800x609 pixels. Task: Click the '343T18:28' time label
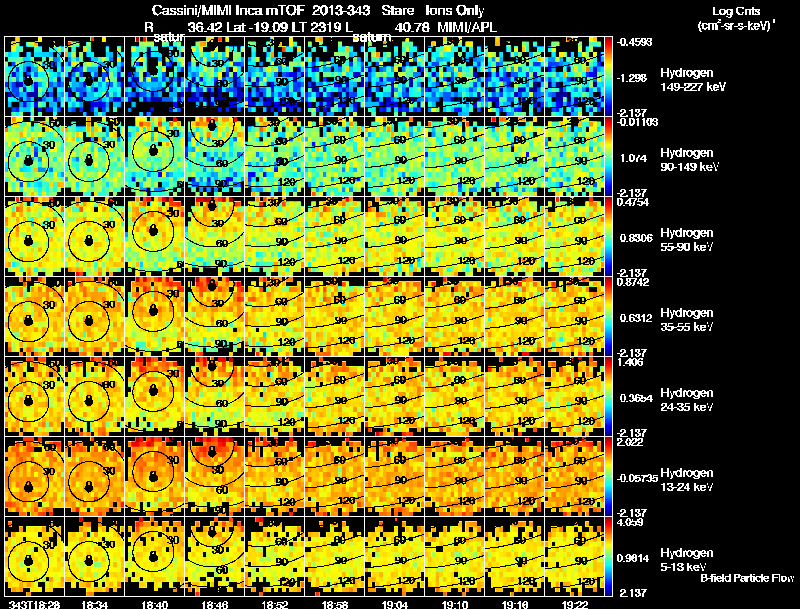34,604
